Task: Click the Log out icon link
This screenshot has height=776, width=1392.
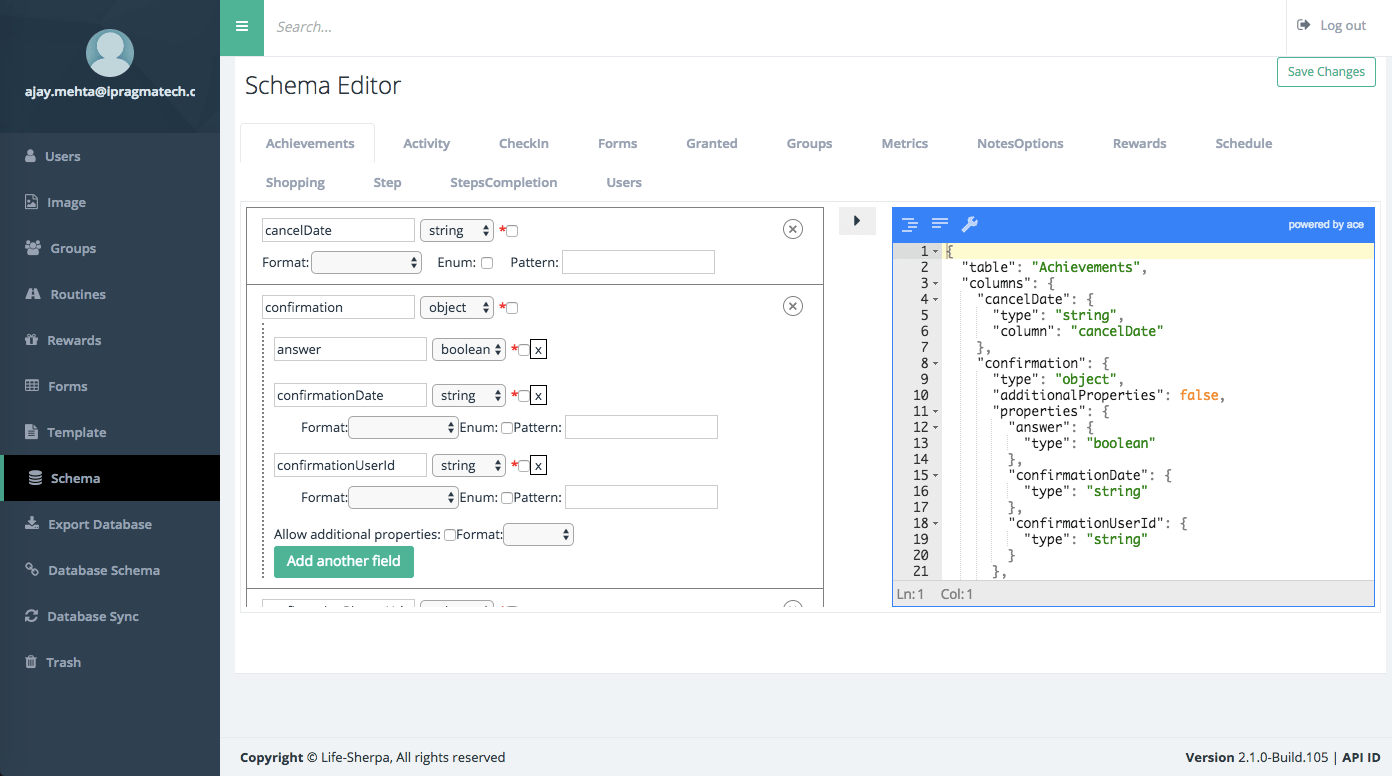Action: click(1331, 26)
